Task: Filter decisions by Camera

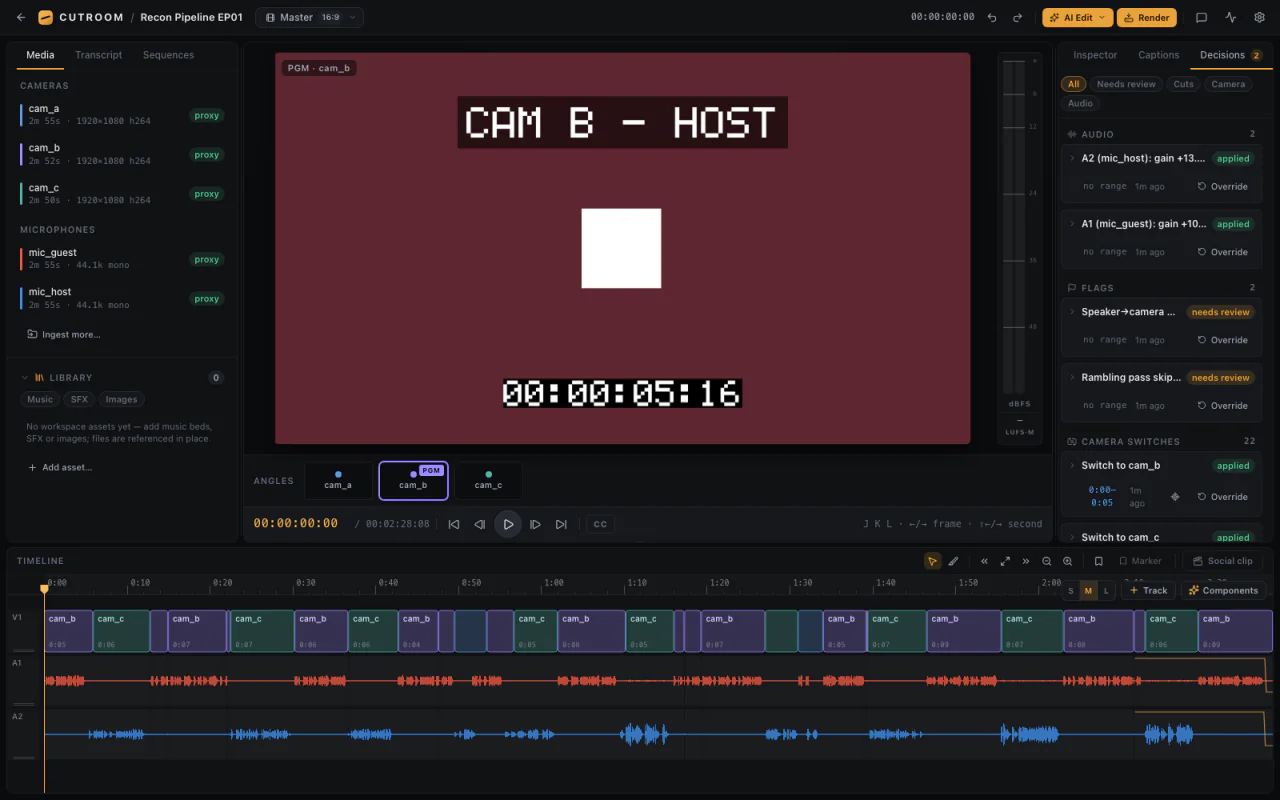Action: point(1228,84)
